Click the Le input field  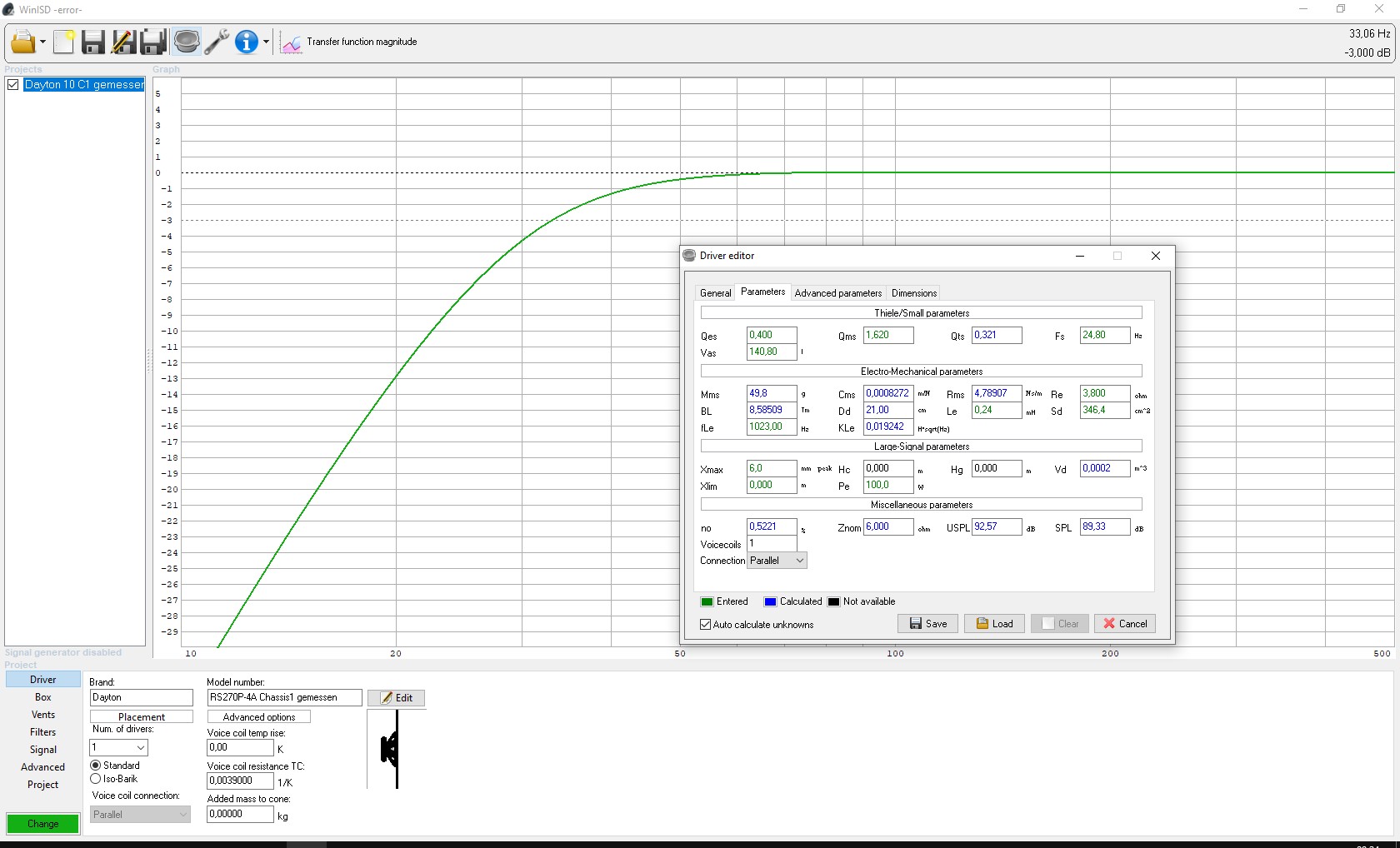point(997,410)
